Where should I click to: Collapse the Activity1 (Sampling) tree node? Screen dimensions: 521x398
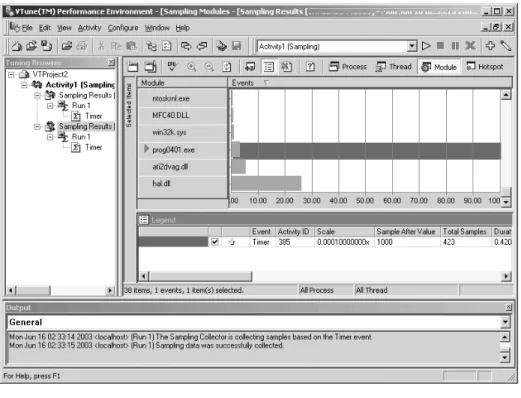(x=24, y=85)
